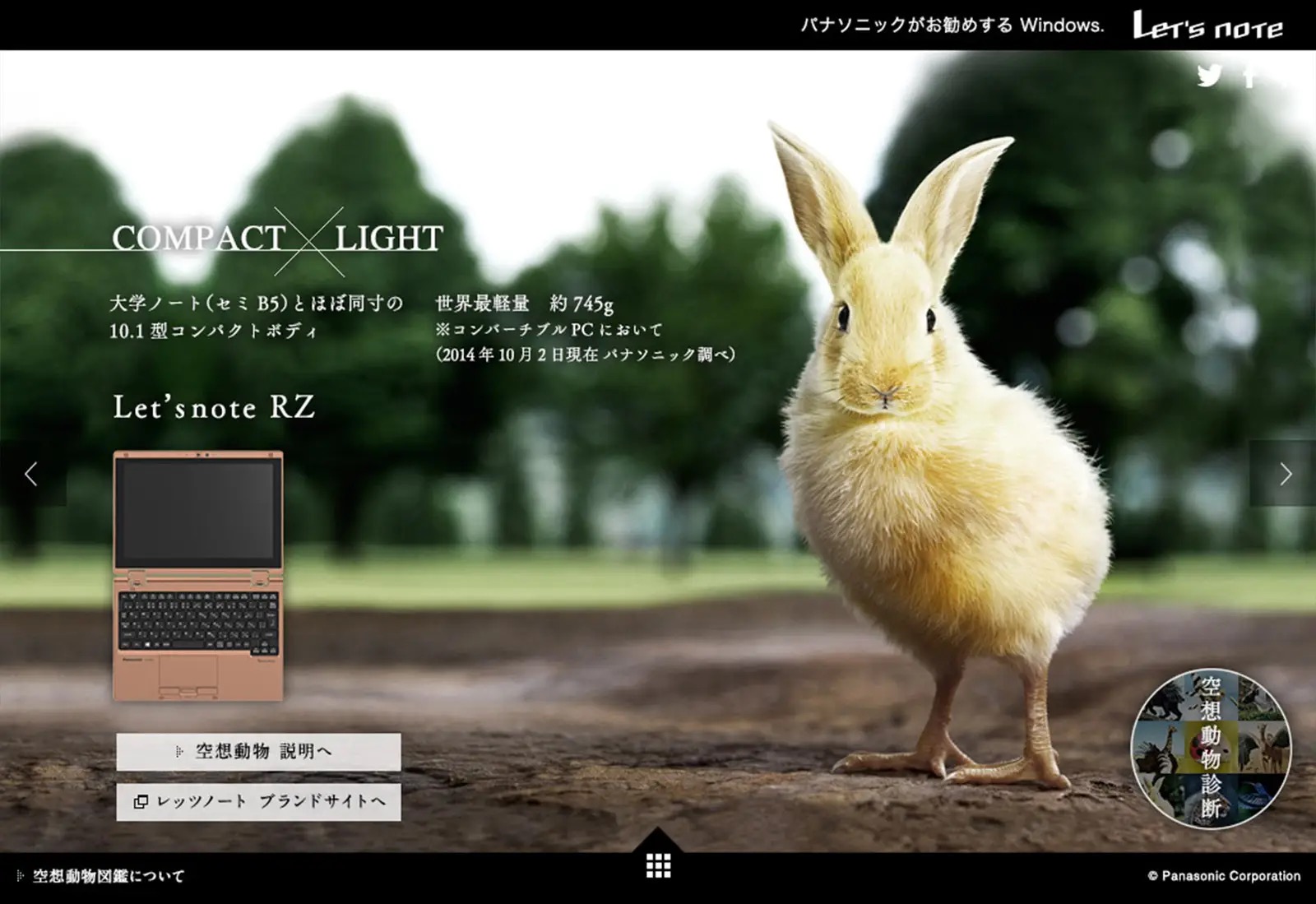Open the circular 空想動物診断 badge
The width and height of the screenshot is (1316, 904).
[x=1211, y=748]
